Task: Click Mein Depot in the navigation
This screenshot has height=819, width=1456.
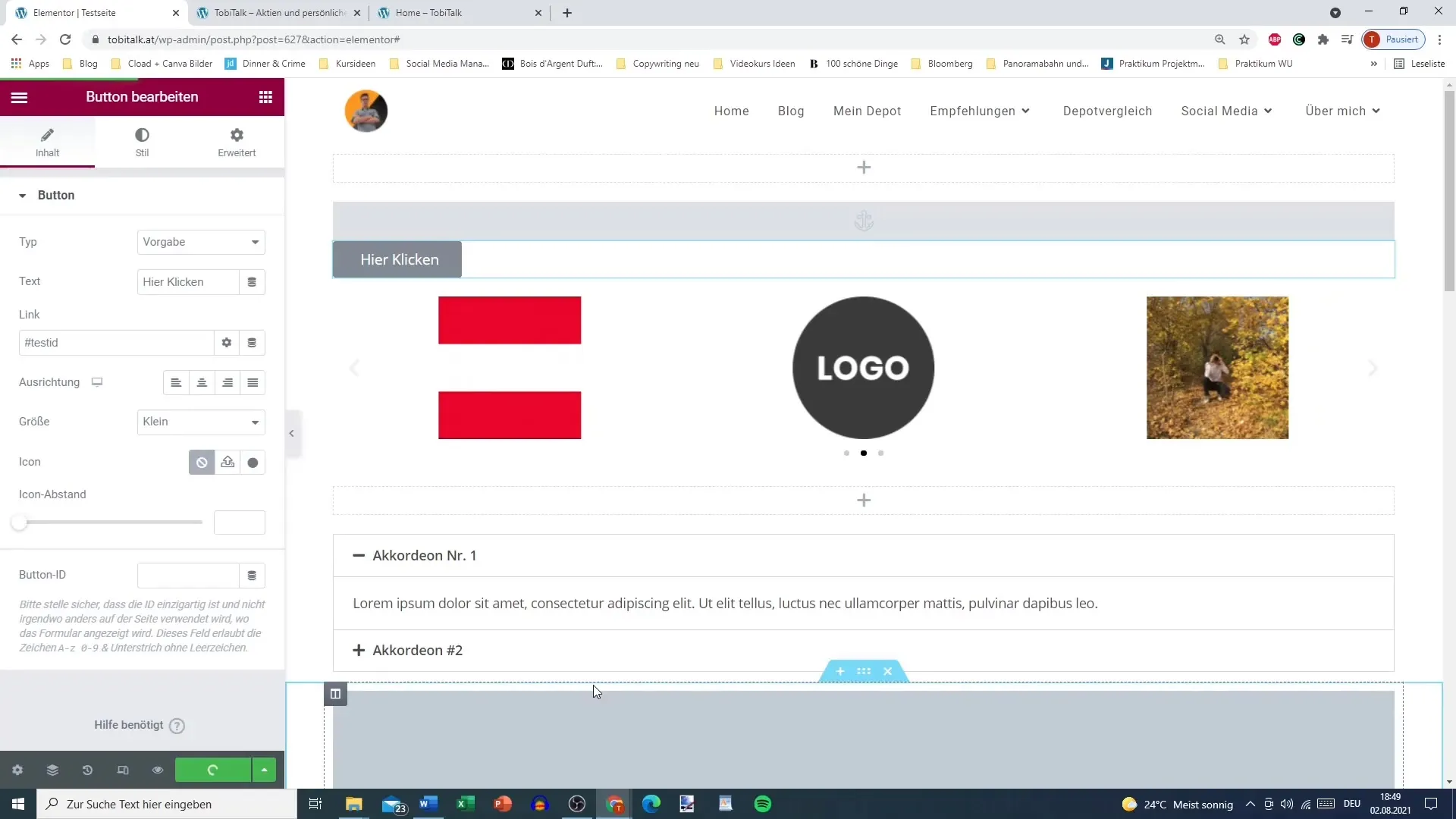Action: pyautogui.click(x=868, y=111)
